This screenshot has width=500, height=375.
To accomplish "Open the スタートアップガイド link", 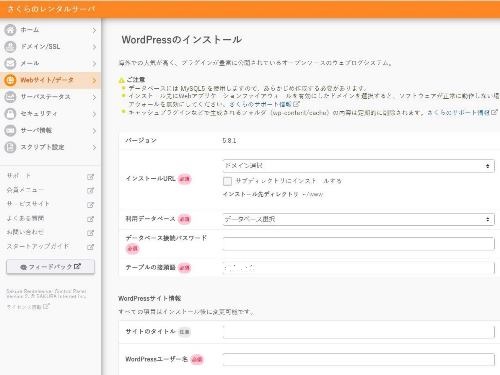I will click(38, 246).
